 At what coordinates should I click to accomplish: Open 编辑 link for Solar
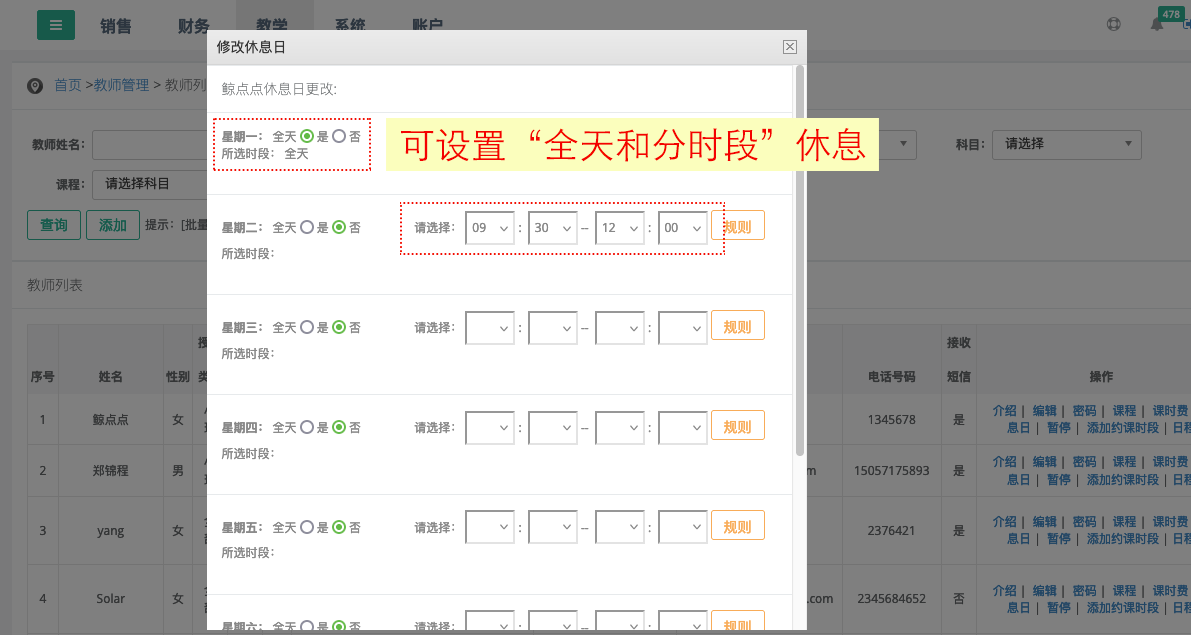(1044, 590)
